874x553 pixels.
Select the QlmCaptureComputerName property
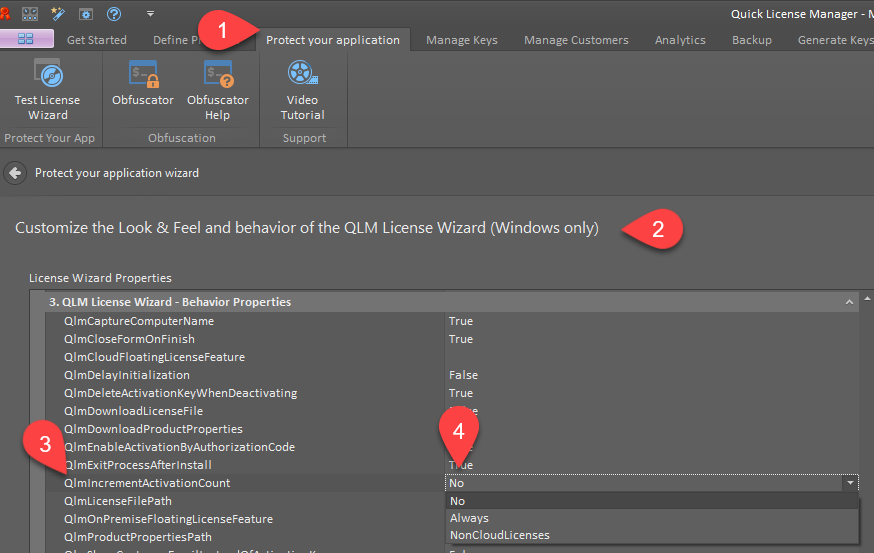coord(139,321)
